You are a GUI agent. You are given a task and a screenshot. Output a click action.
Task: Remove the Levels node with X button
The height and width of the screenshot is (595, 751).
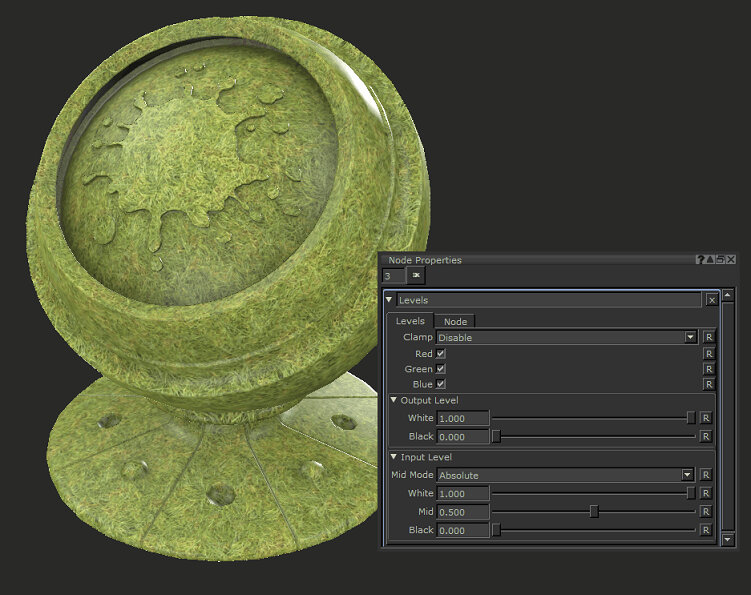point(711,300)
